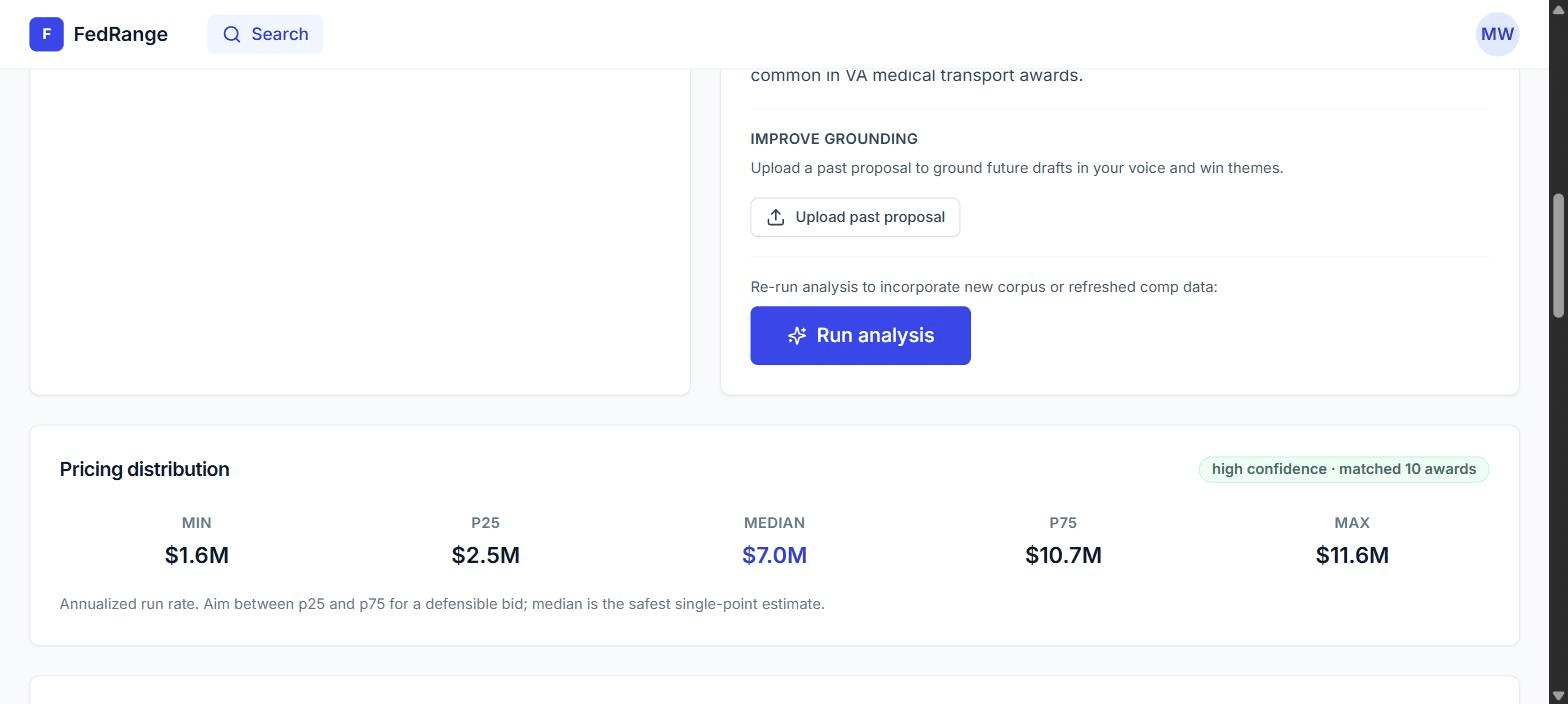Screen dimensions: 1568x704
Task: Click the Annualized run rate note text
Action: click(442, 604)
